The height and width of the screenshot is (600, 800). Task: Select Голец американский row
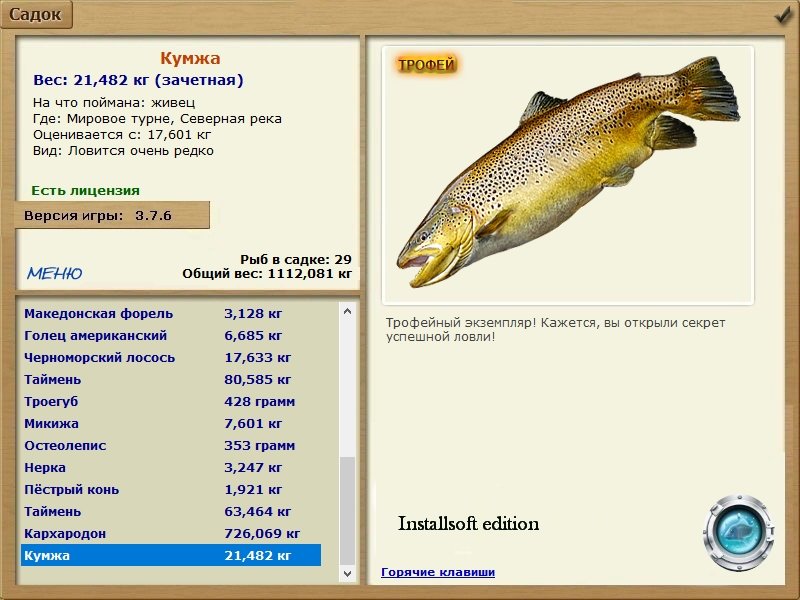(171, 336)
